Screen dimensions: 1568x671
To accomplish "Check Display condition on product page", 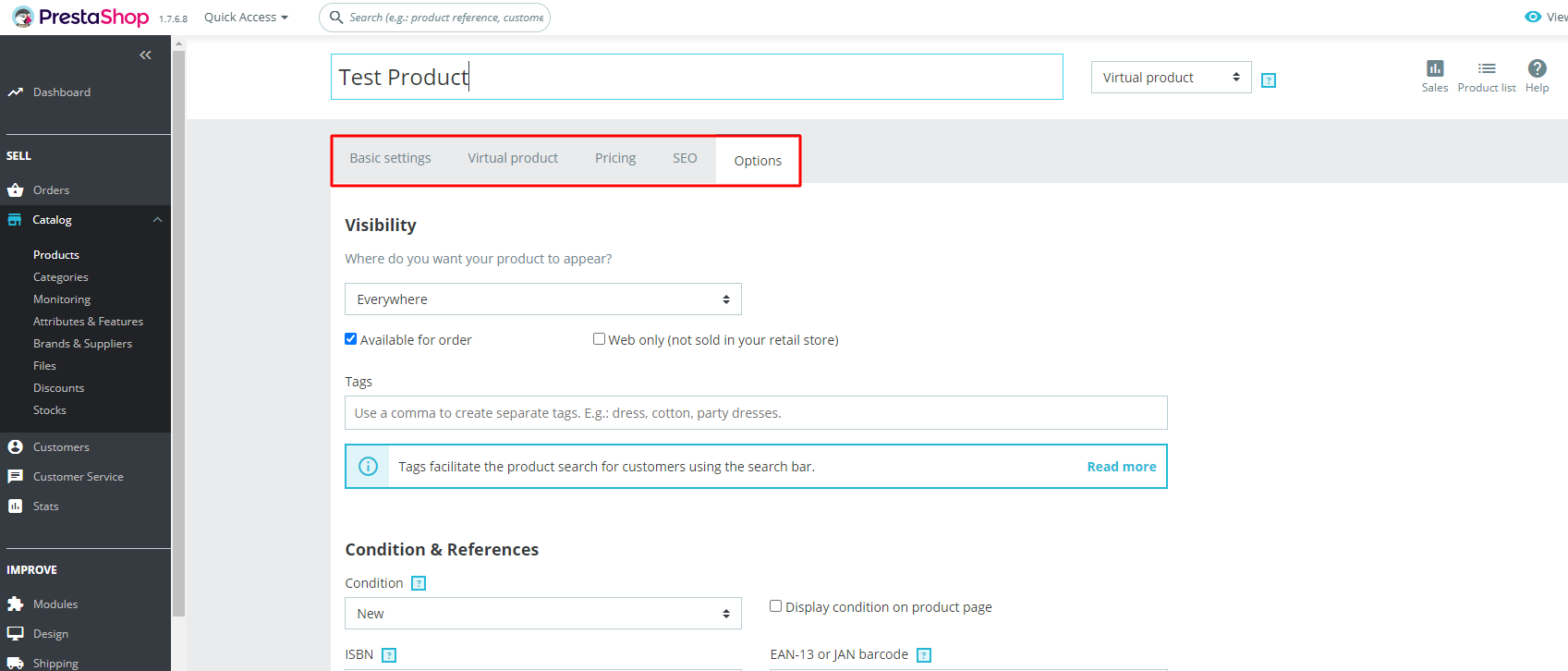I will pyautogui.click(x=776, y=606).
